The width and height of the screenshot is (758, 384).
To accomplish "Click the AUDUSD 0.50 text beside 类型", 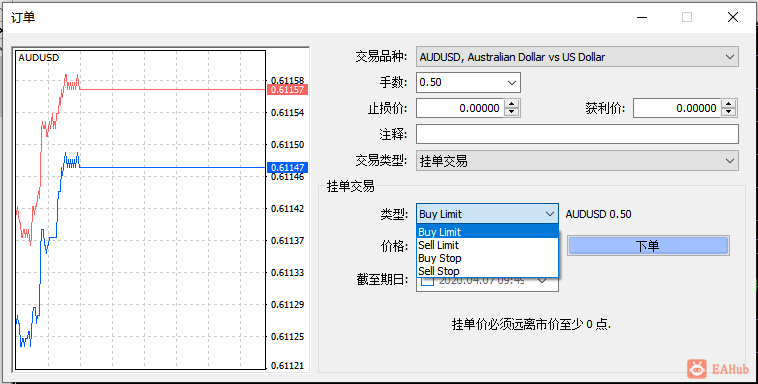I will point(598,214).
